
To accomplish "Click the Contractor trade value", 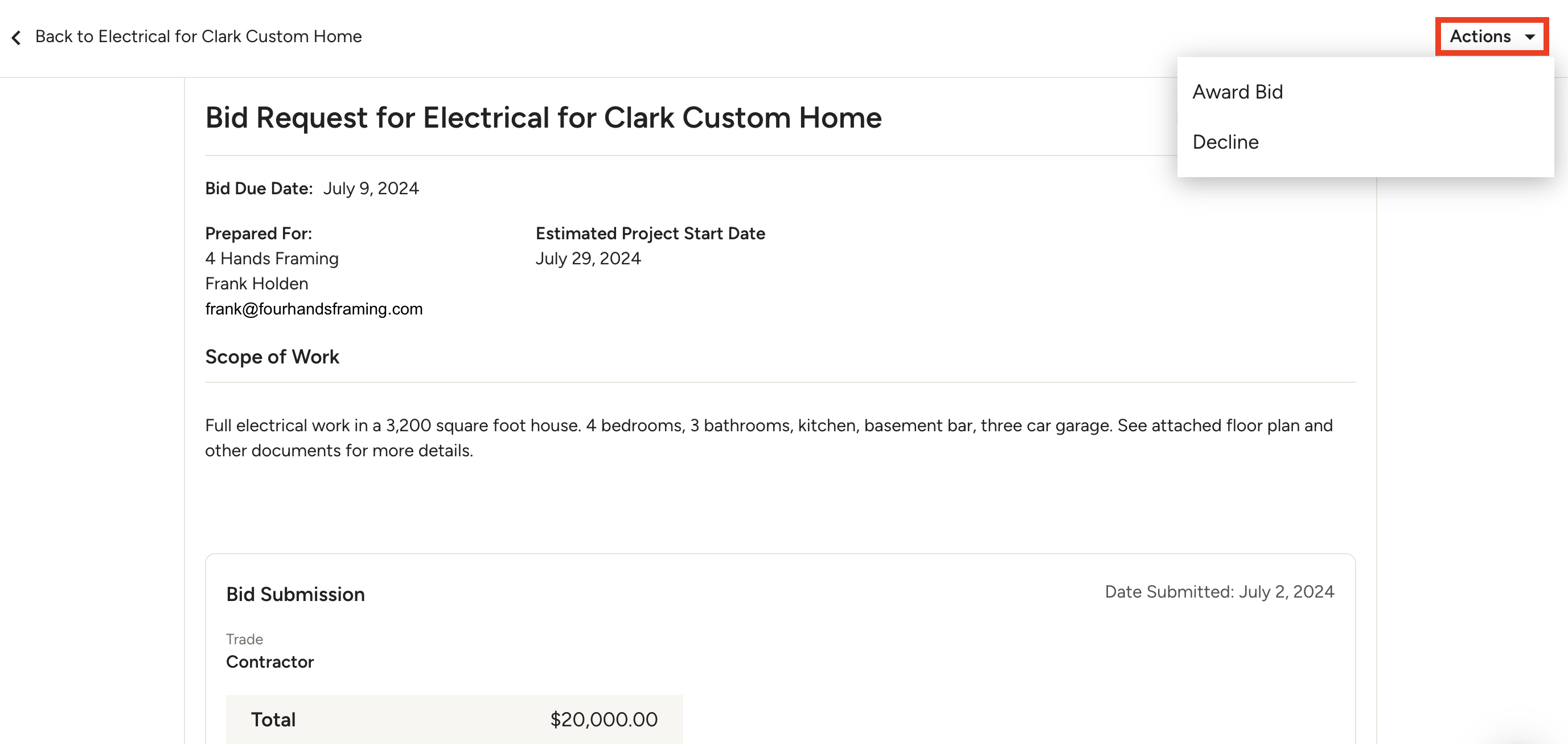I will (x=270, y=662).
